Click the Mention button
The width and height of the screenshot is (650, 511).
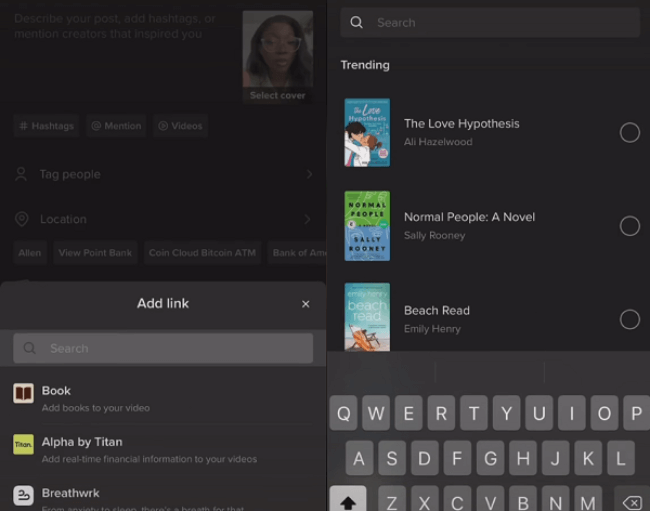tap(116, 126)
